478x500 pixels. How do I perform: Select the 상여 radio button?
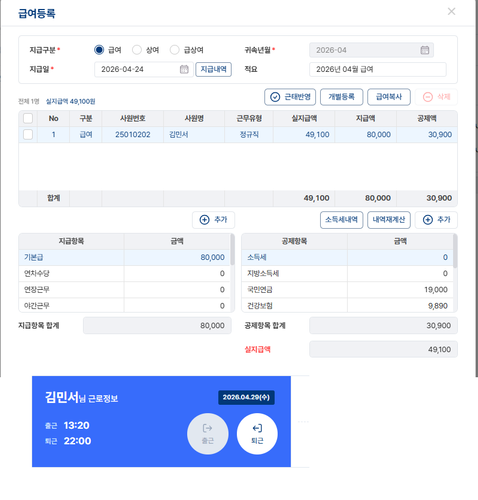(x=137, y=50)
